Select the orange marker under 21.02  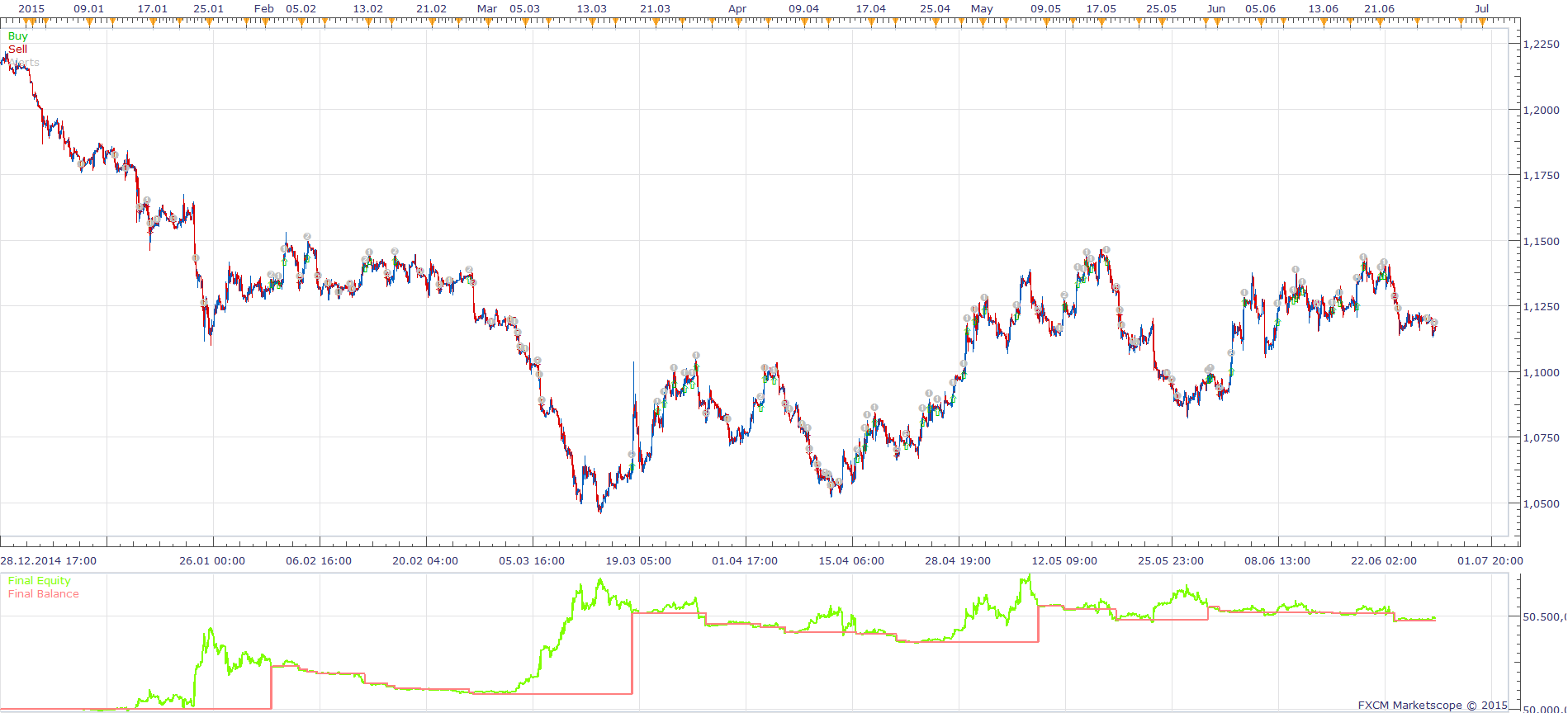coord(432,23)
